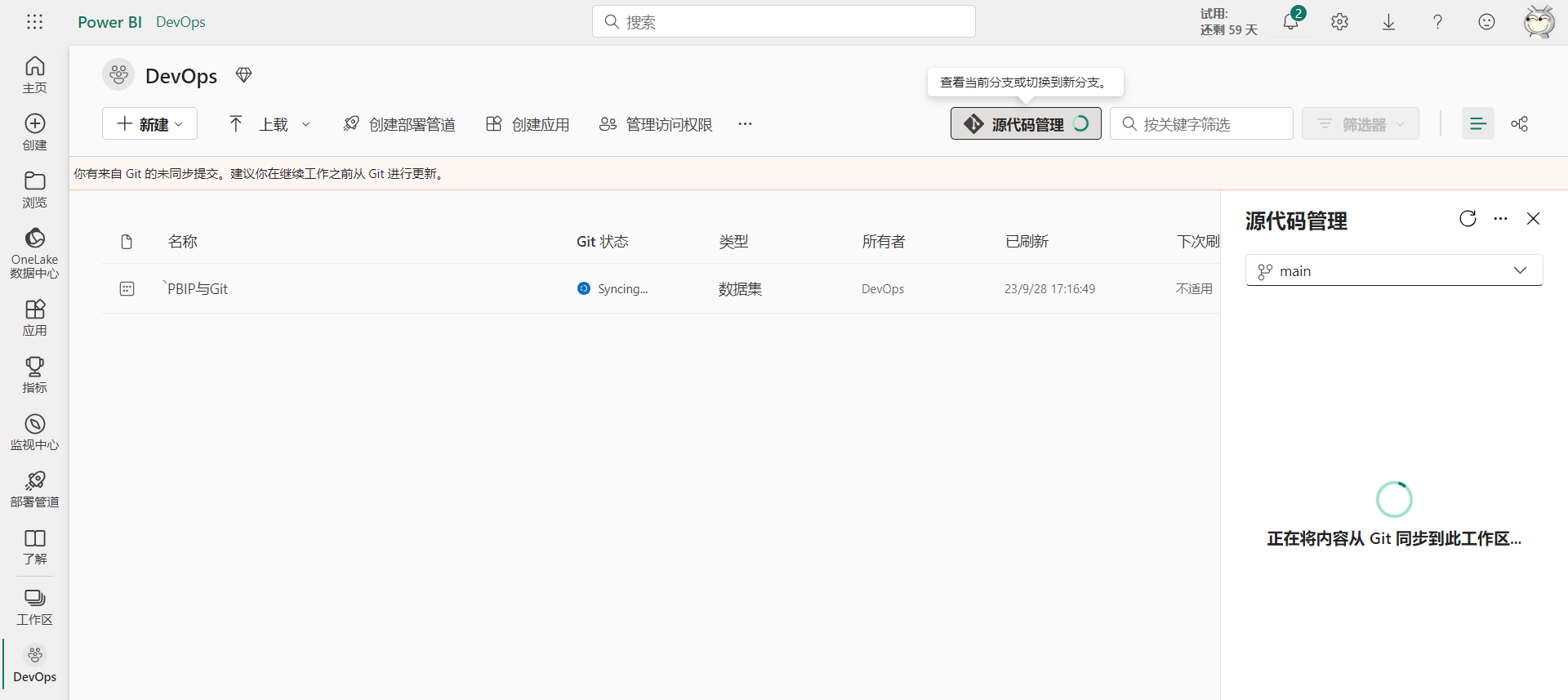The image size is (1568, 700).
Task: Go to 监视中心 in sidebar
Action: coord(34,432)
